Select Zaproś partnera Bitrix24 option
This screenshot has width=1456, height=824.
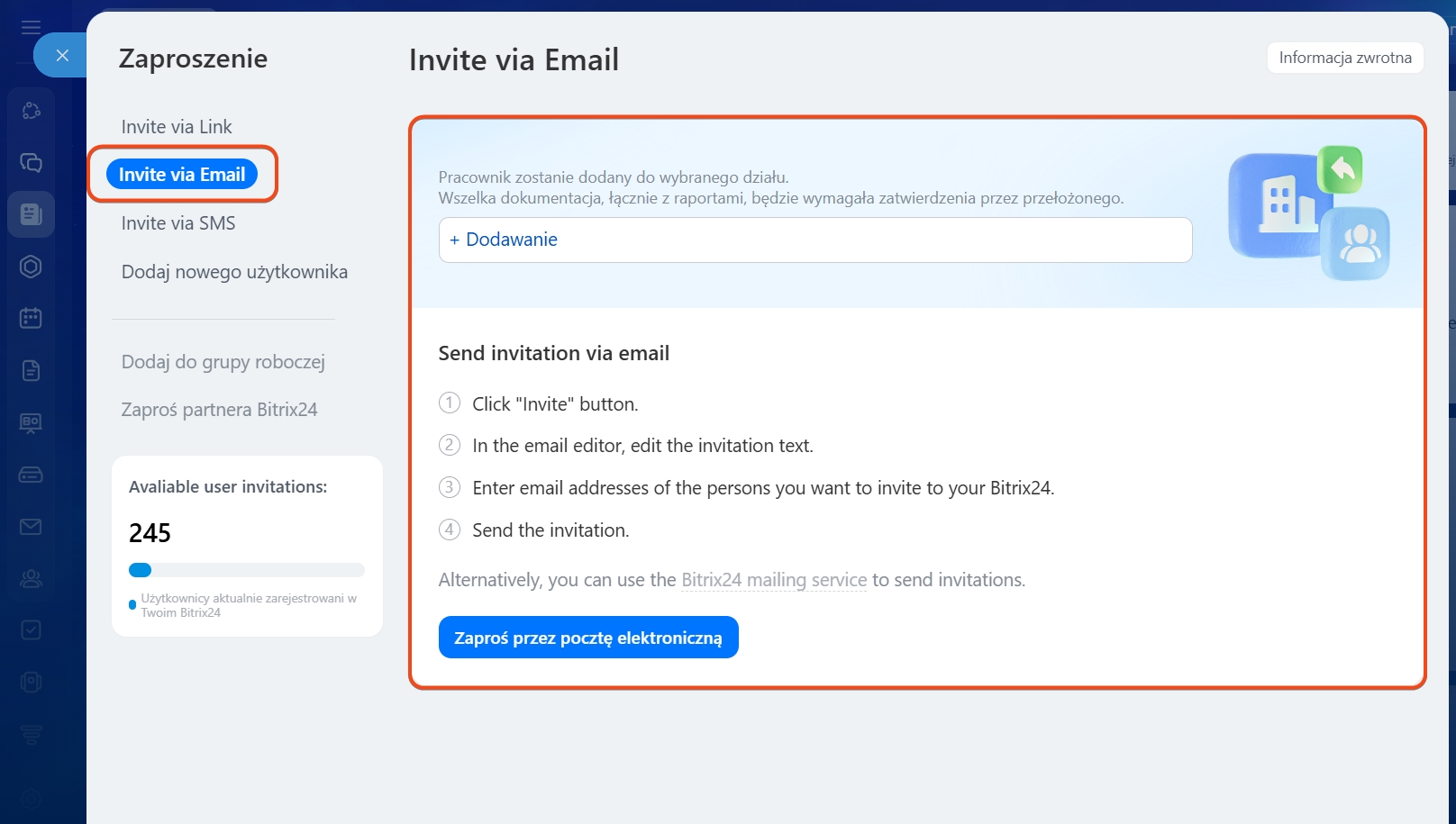coord(219,410)
